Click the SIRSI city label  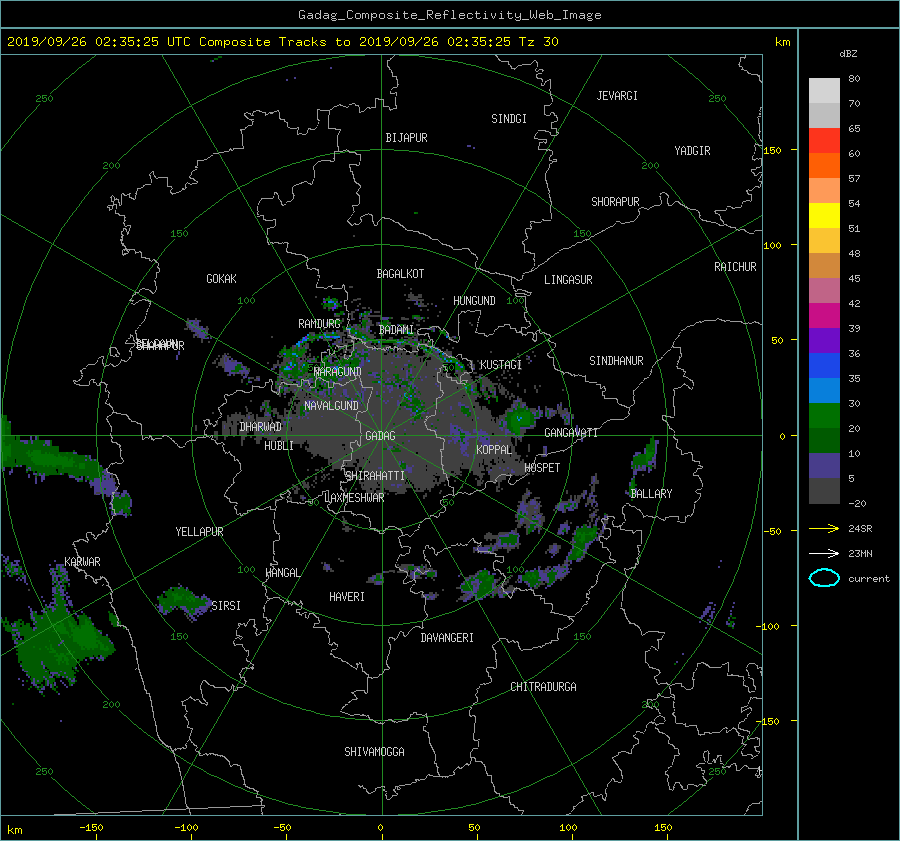point(226,606)
